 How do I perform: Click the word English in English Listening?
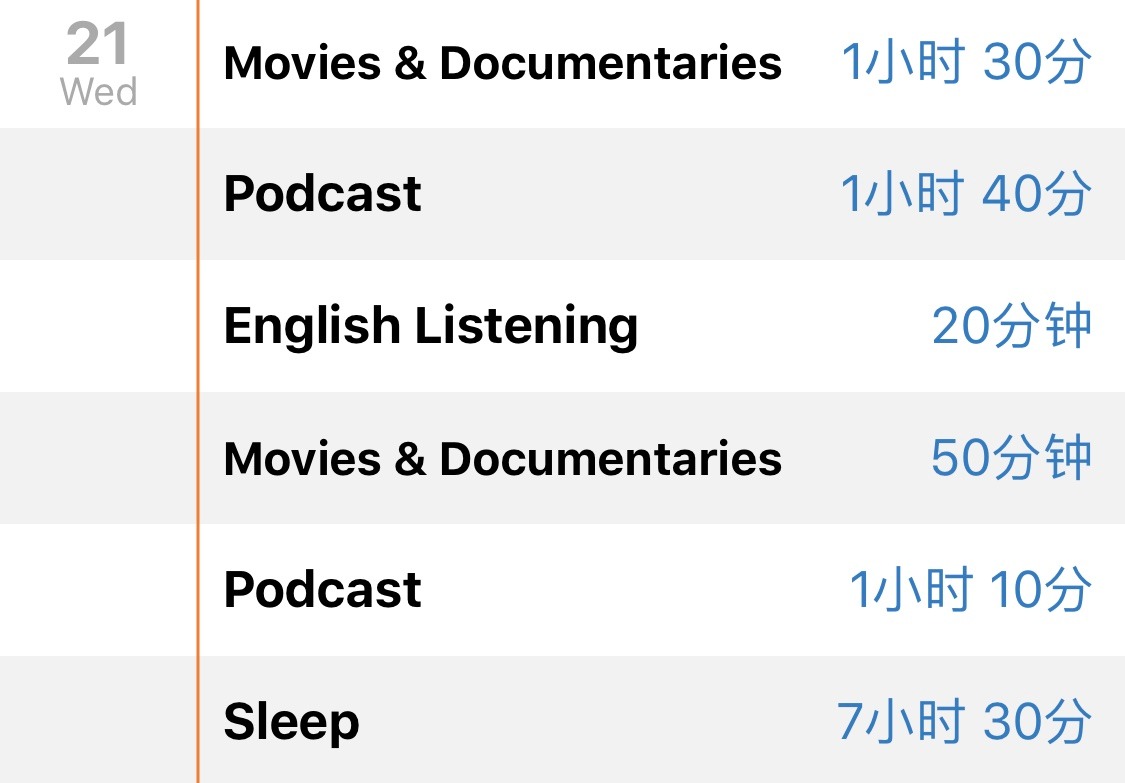(x=311, y=327)
